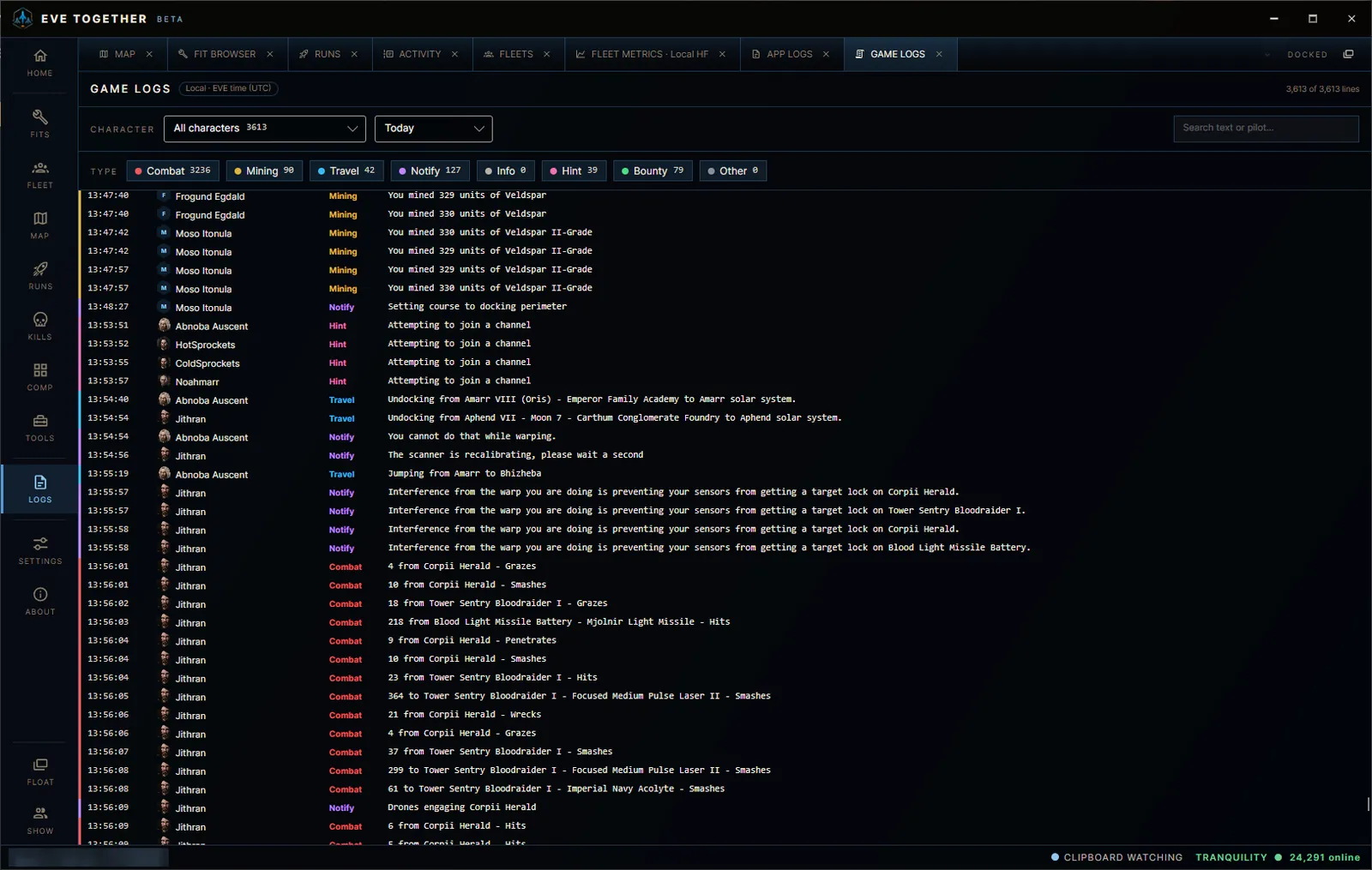This screenshot has height=870, width=1372.
Task: Open the Settings sliders sidebar icon
Action: click(39, 550)
